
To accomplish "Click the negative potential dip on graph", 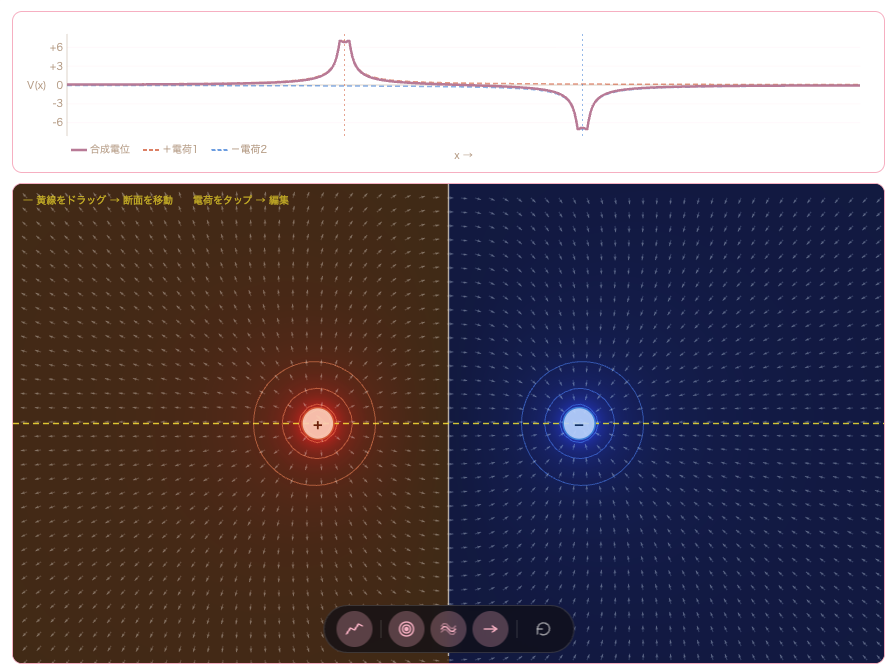I will [582, 128].
